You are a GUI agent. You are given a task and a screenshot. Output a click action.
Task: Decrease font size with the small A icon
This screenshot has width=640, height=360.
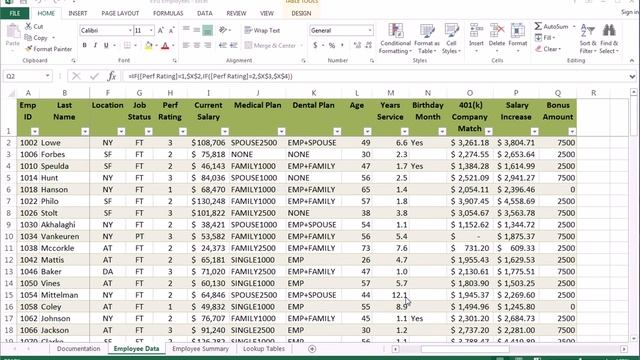(x=171, y=31)
